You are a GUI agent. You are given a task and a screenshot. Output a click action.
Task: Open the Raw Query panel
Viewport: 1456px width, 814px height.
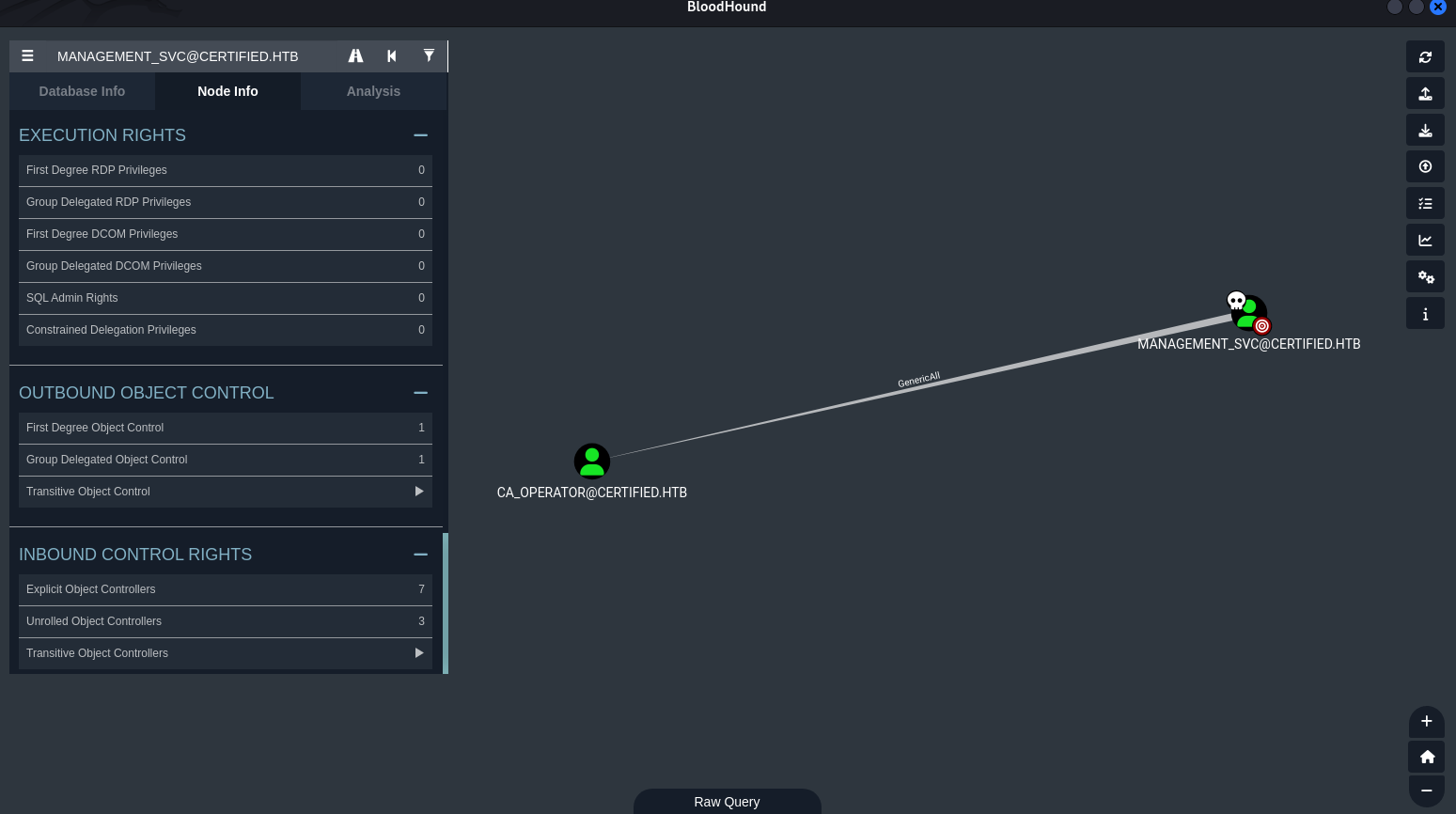pyautogui.click(x=727, y=802)
